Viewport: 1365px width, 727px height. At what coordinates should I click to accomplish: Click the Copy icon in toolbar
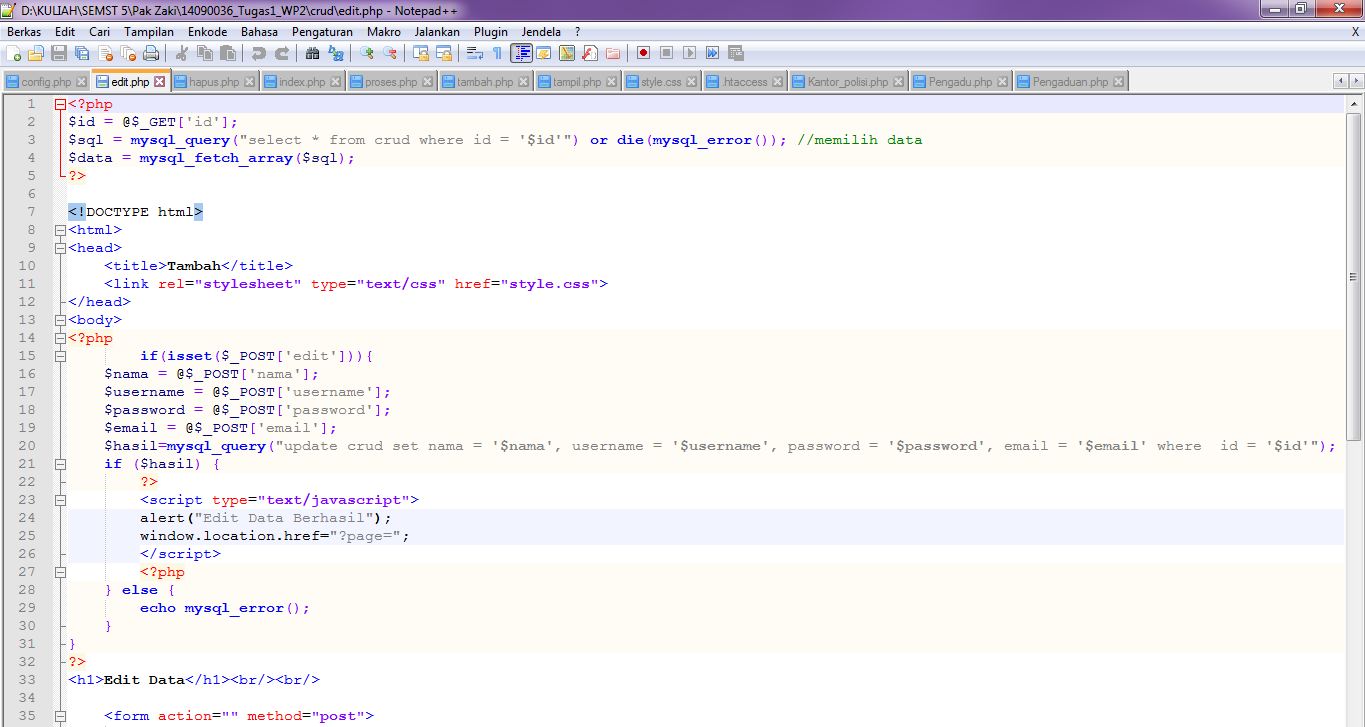(205, 53)
